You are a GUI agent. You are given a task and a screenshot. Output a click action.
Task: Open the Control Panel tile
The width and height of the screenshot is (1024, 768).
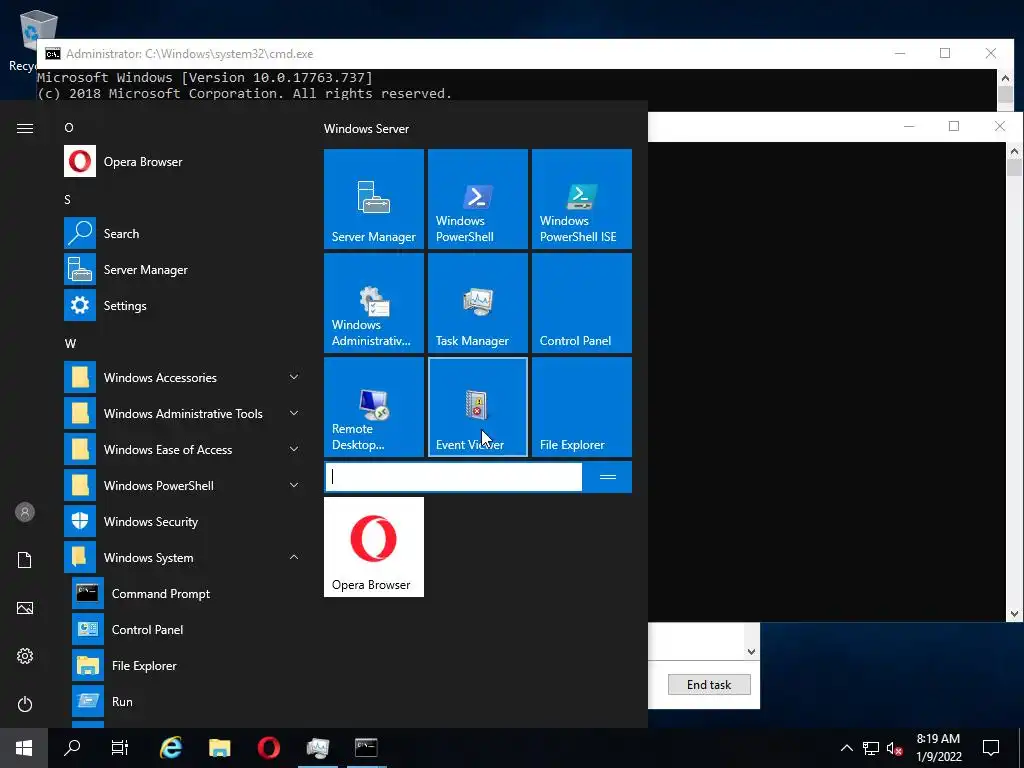pos(581,302)
